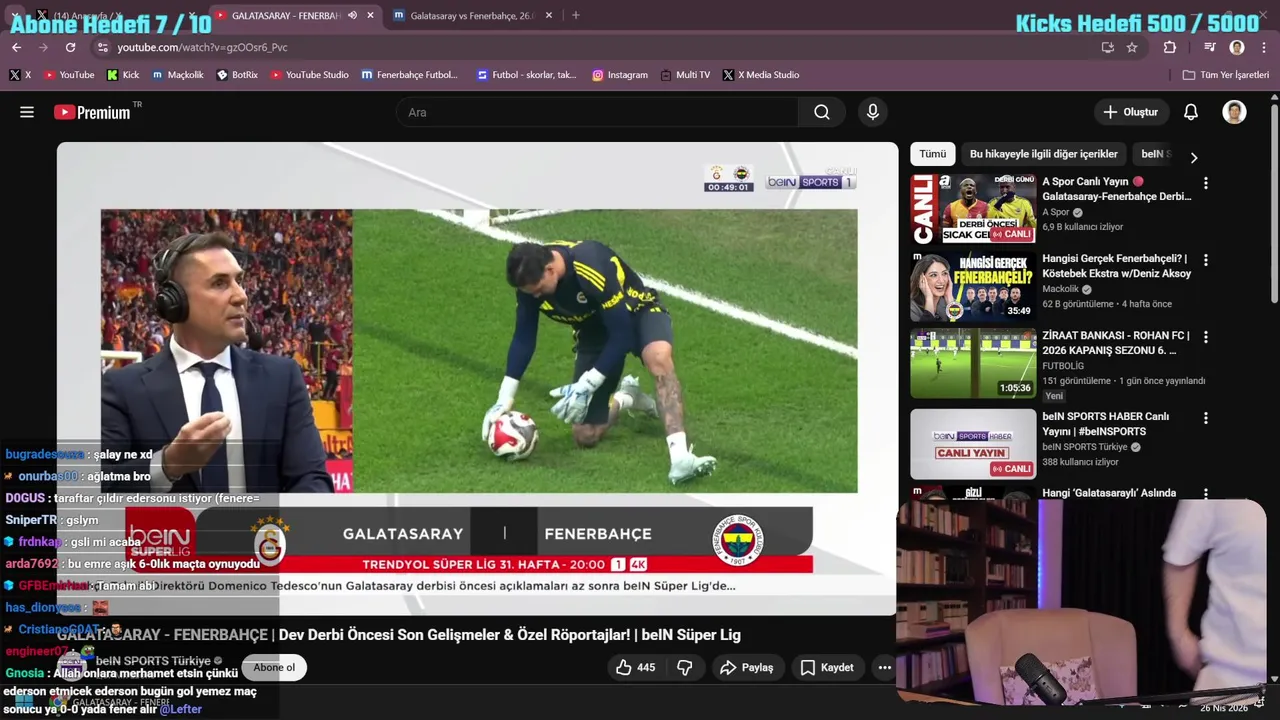
Task: Open the Instagram bookmark
Action: [x=620, y=75]
